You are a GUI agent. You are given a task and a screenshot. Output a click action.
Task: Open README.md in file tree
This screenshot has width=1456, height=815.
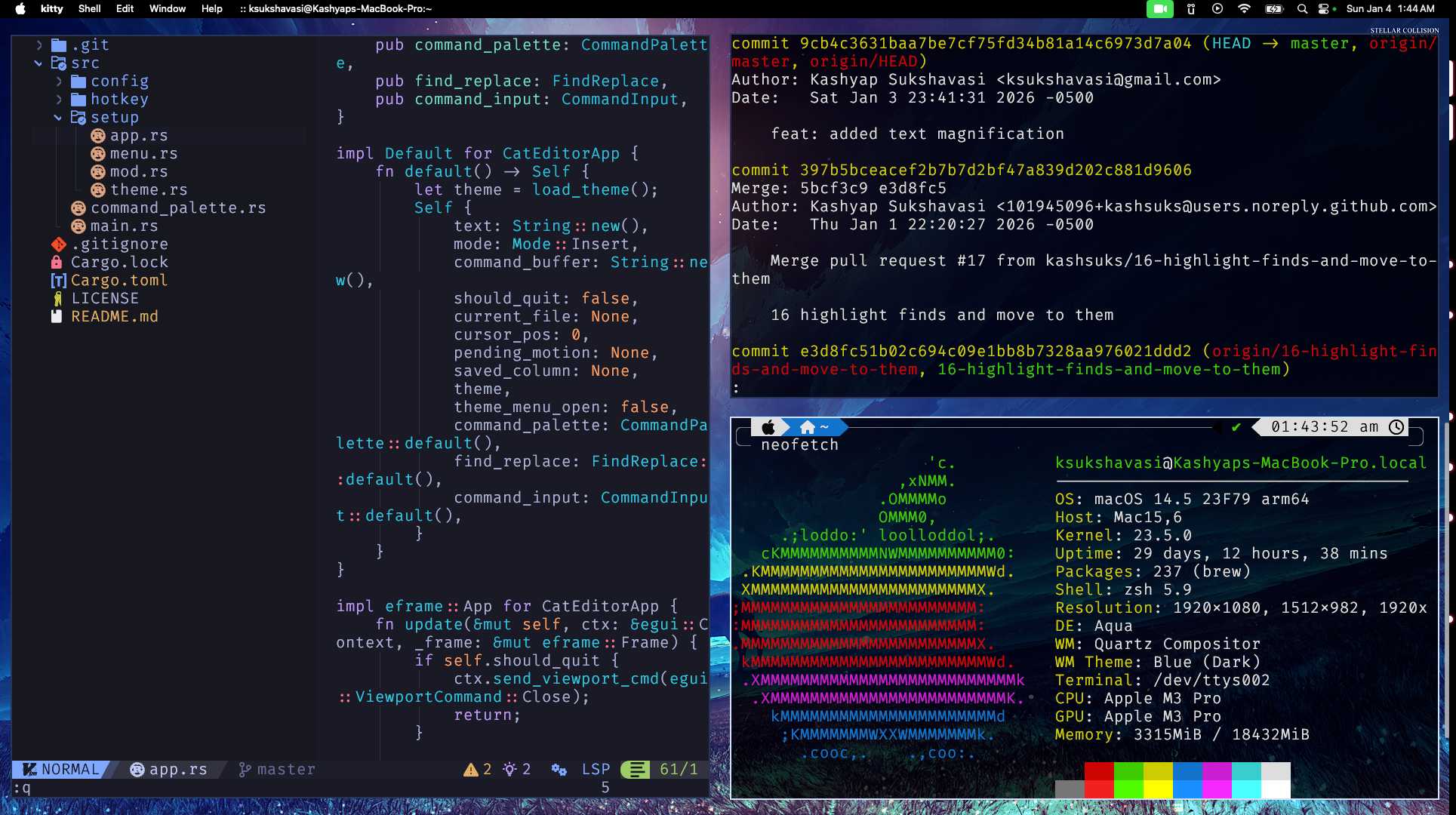pos(114,317)
